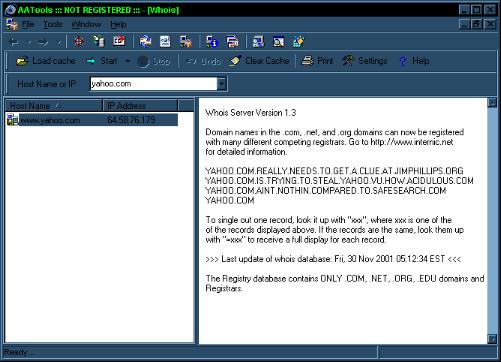Viewport: 501px width, 362px height.
Task: Open the File menu
Action: point(28,24)
